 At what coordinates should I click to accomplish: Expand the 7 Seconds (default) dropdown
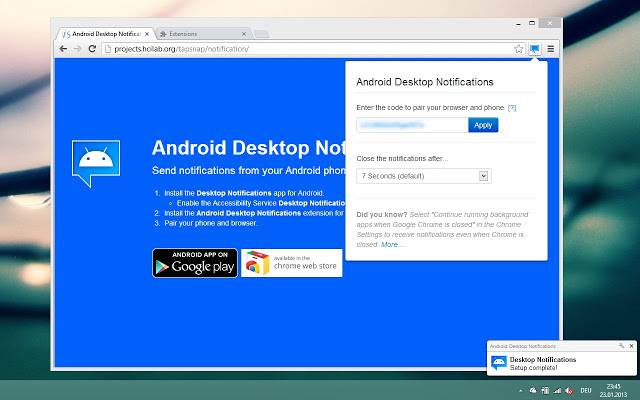(x=424, y=176)
